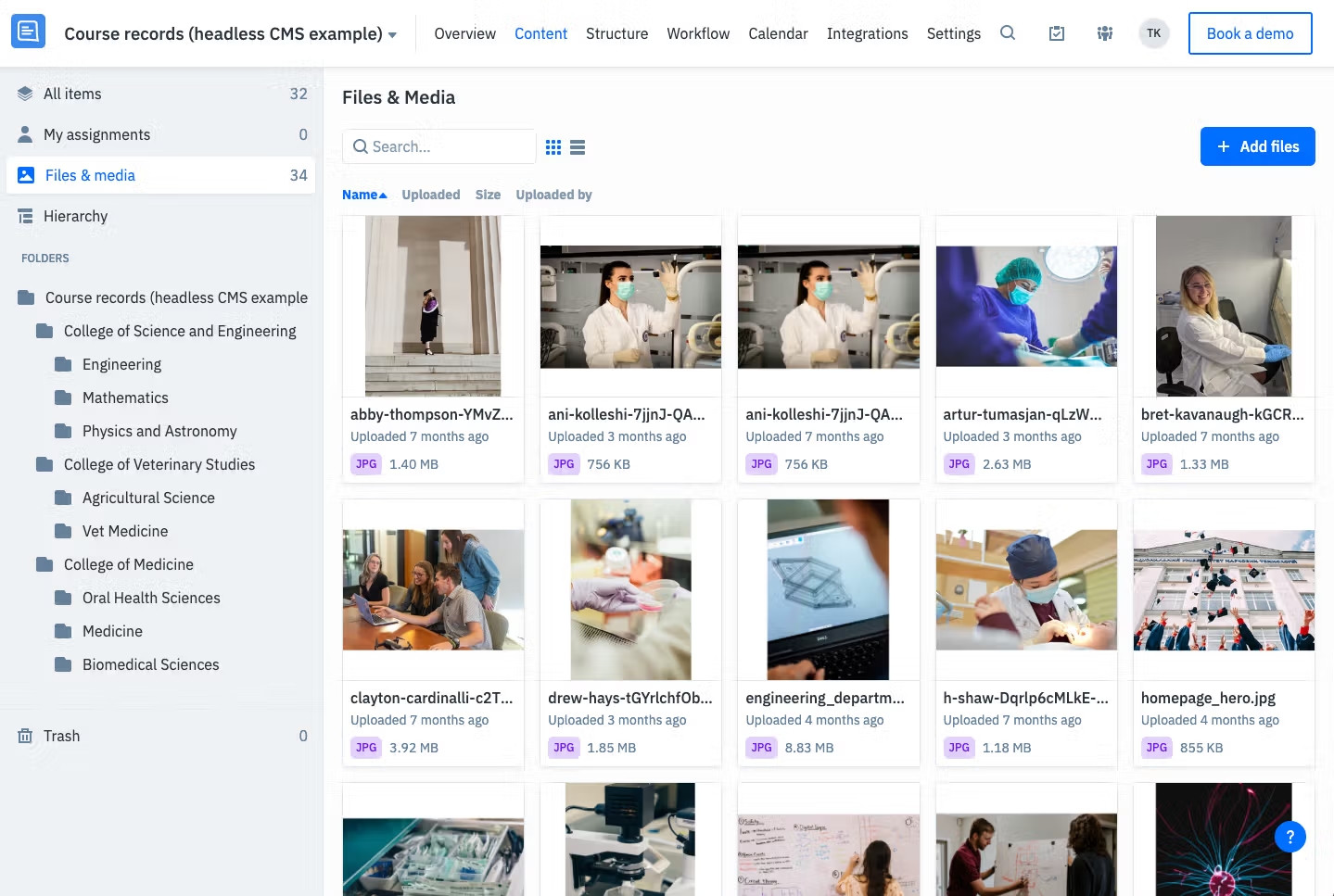1334x896 pixels.
Task: Toggle Name column sort order
Action: [x=363, y=195]
